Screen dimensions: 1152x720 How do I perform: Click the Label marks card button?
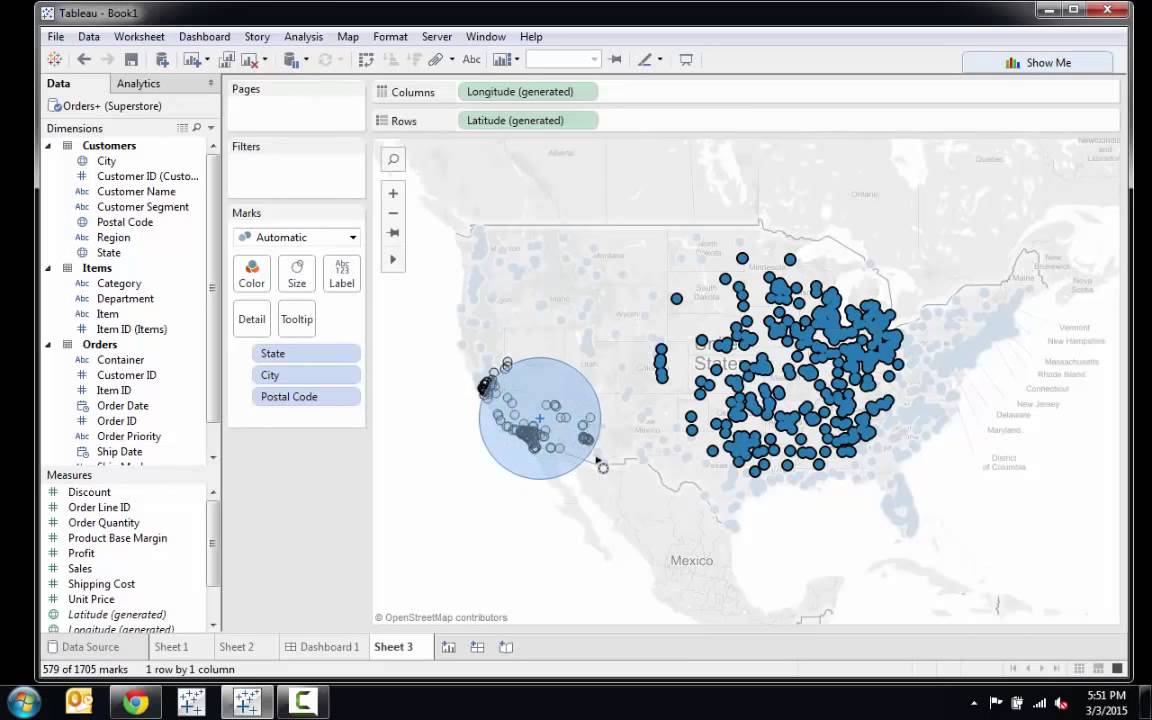click(x=342, y=273)
